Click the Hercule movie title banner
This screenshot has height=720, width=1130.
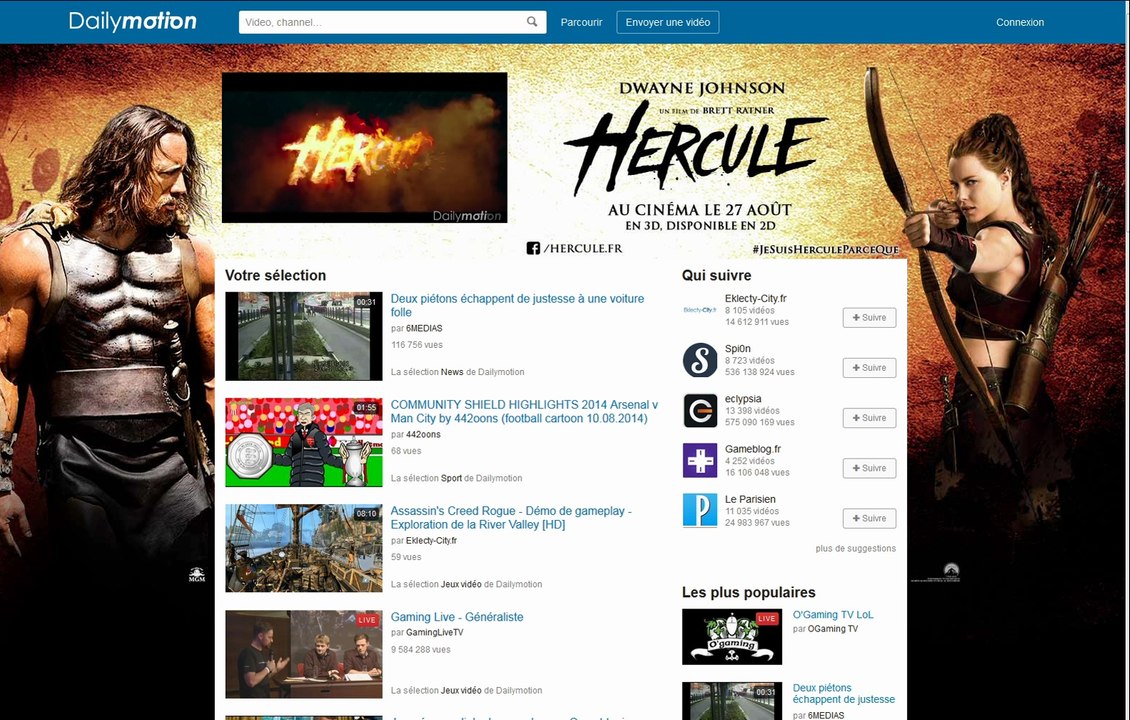click(x=698, y=148)
